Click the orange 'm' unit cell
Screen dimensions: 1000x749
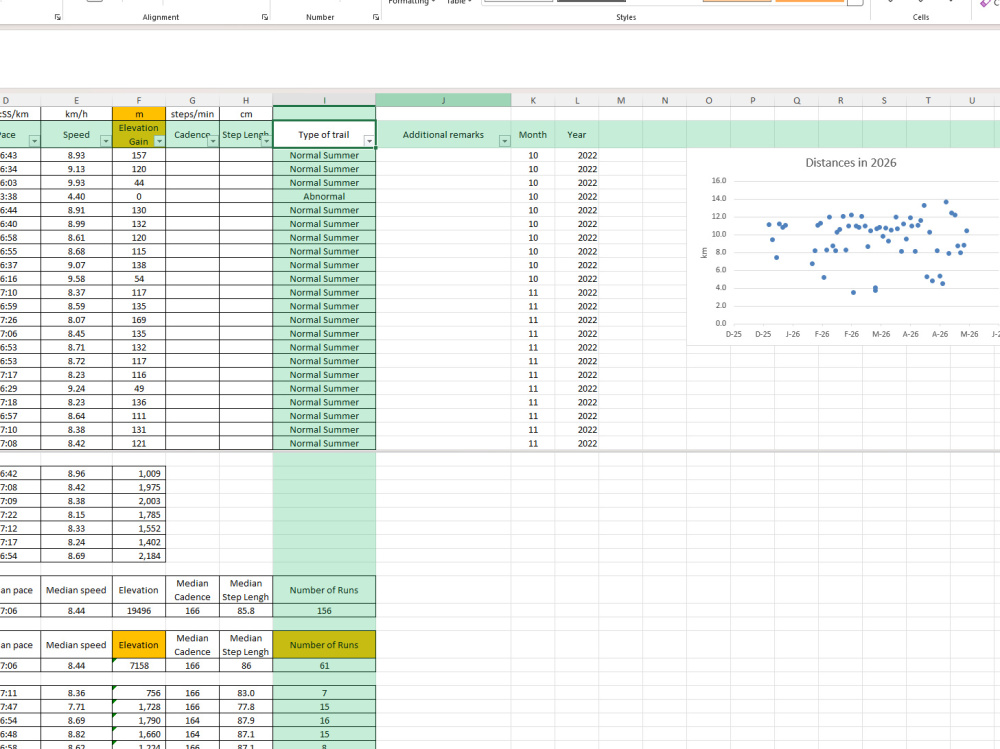pos(139,114)
